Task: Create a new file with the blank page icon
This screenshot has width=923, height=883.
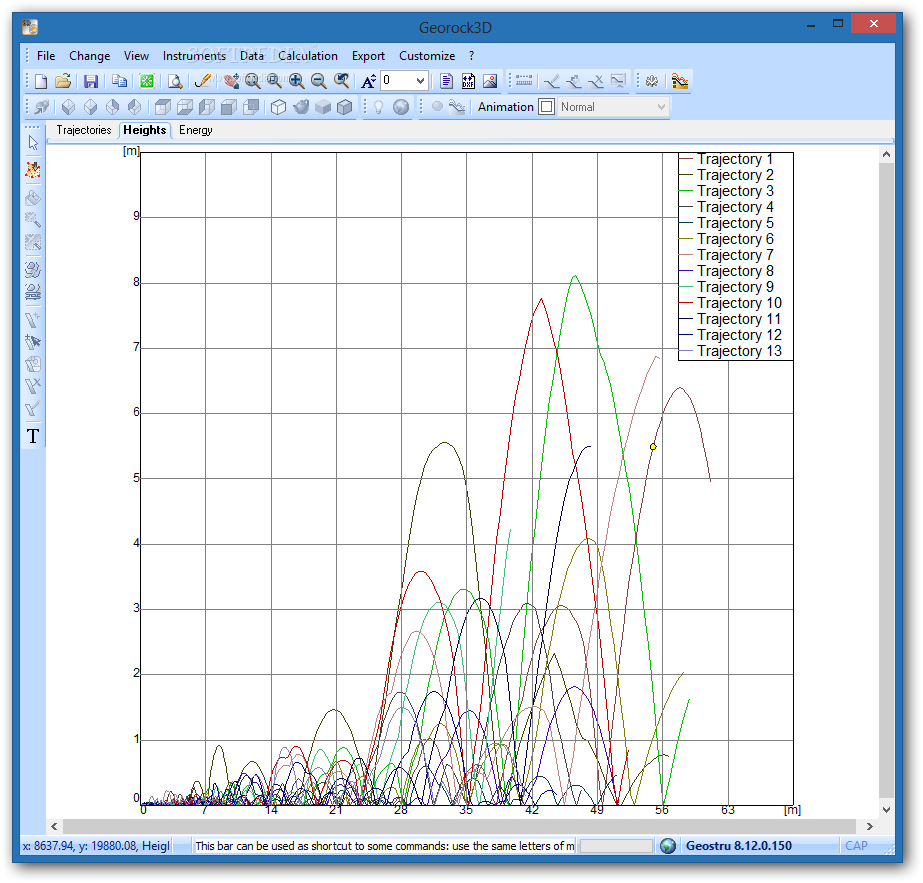Action: [41, 81]
